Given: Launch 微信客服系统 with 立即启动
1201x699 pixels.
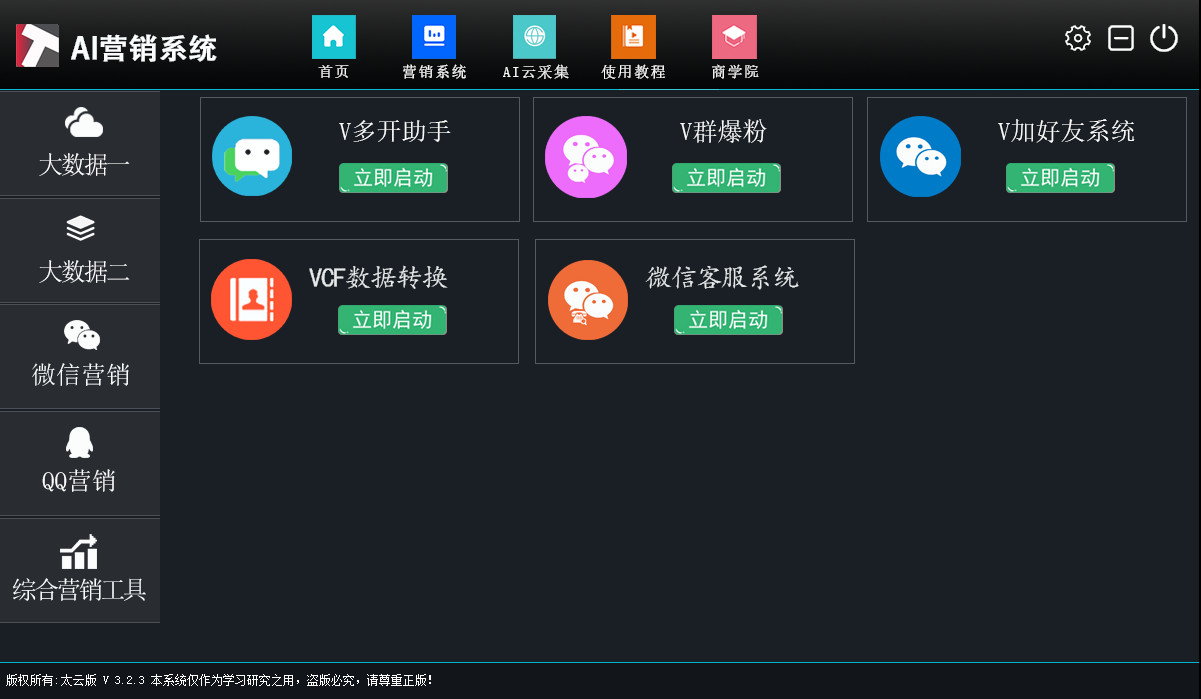Looking at the screenshot, I should coord(728,320).
